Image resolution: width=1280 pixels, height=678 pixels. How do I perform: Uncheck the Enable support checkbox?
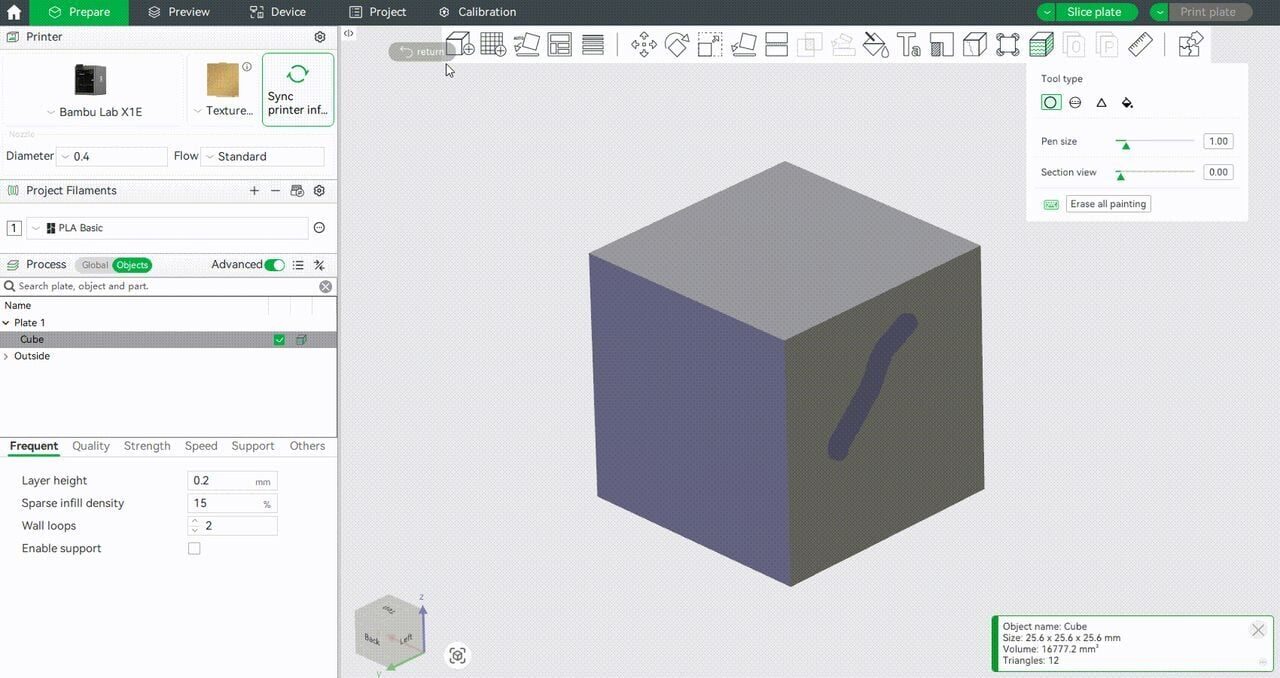pos(194,548)
